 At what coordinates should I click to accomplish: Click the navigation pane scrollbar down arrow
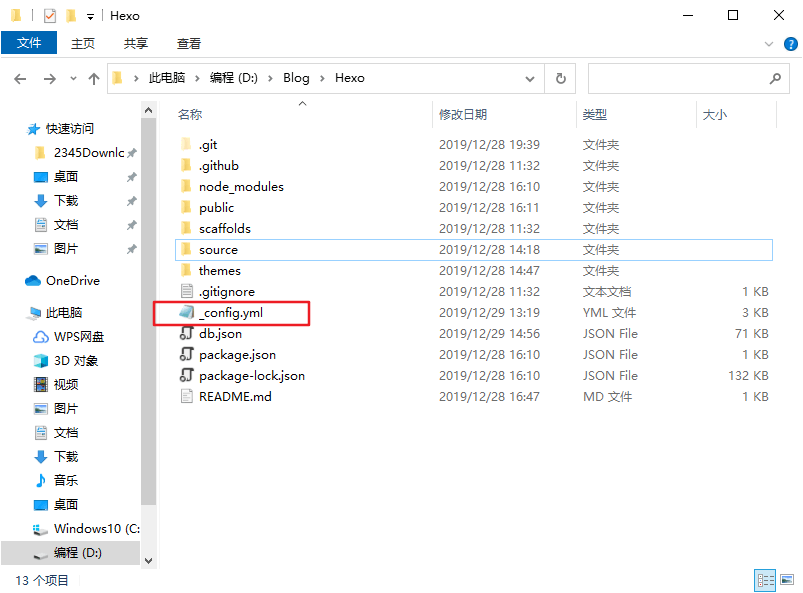[149, 561]
